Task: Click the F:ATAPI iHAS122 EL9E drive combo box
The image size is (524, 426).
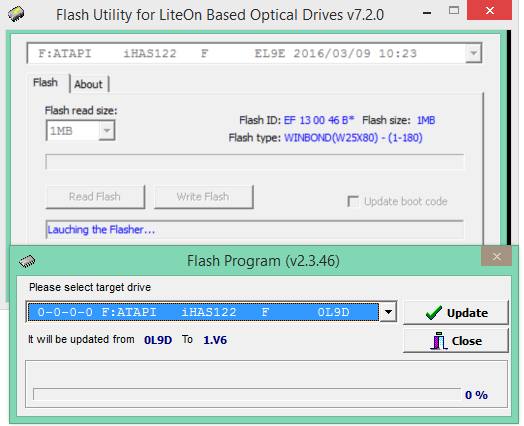Action: [254, 53]
